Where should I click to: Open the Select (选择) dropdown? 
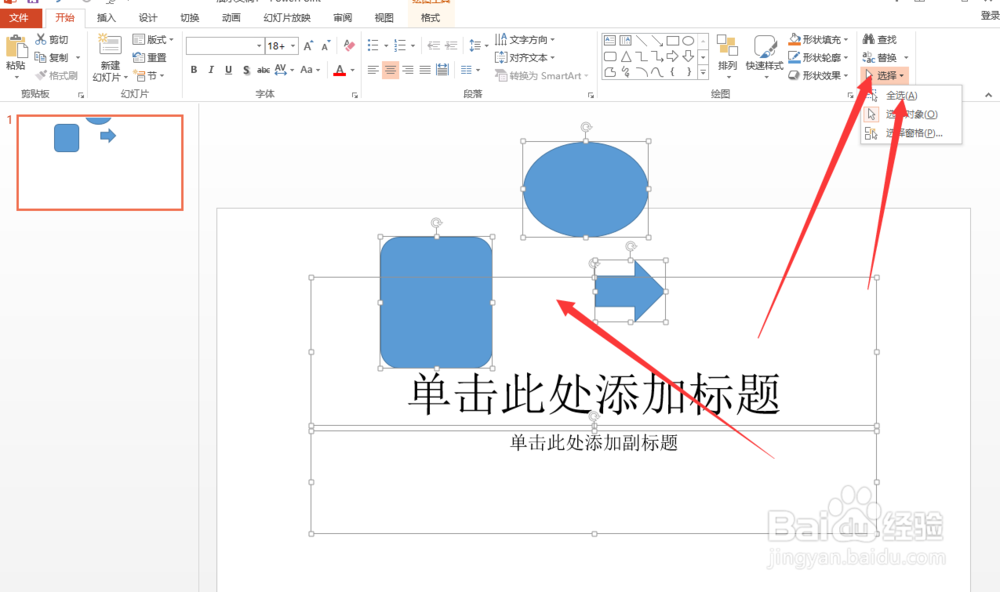885,75
